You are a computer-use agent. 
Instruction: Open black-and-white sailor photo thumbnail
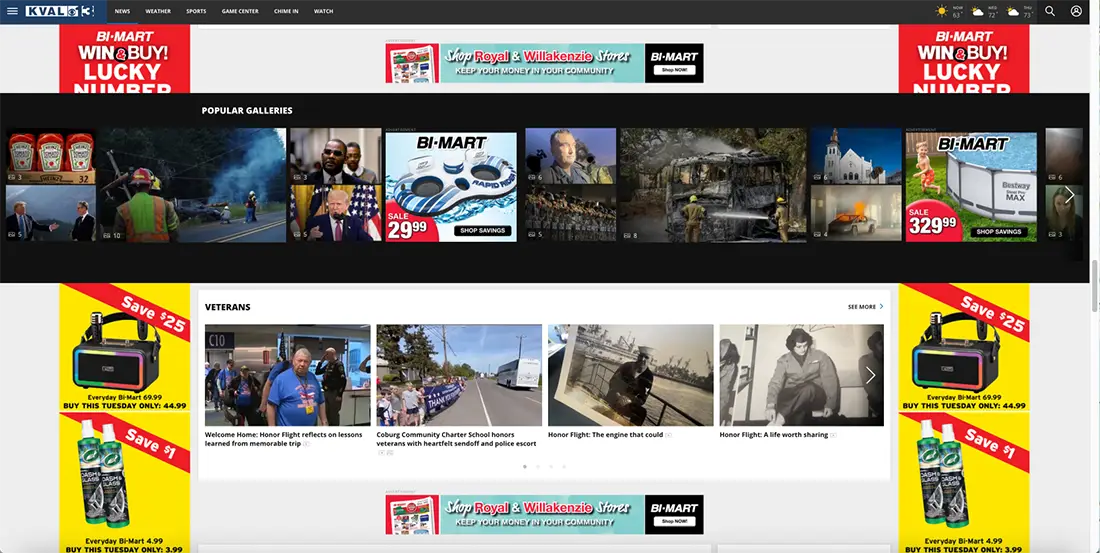[x=631, y=375]
